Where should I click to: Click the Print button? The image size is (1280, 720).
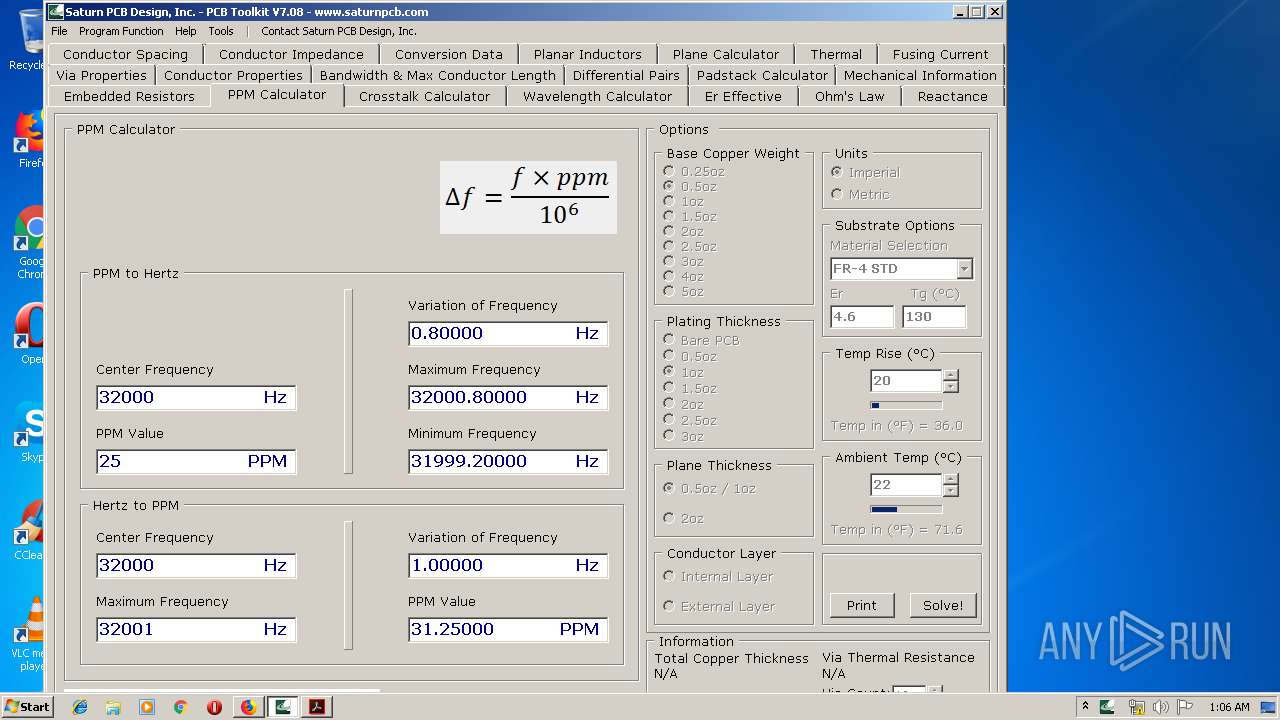tap(862, 605)
